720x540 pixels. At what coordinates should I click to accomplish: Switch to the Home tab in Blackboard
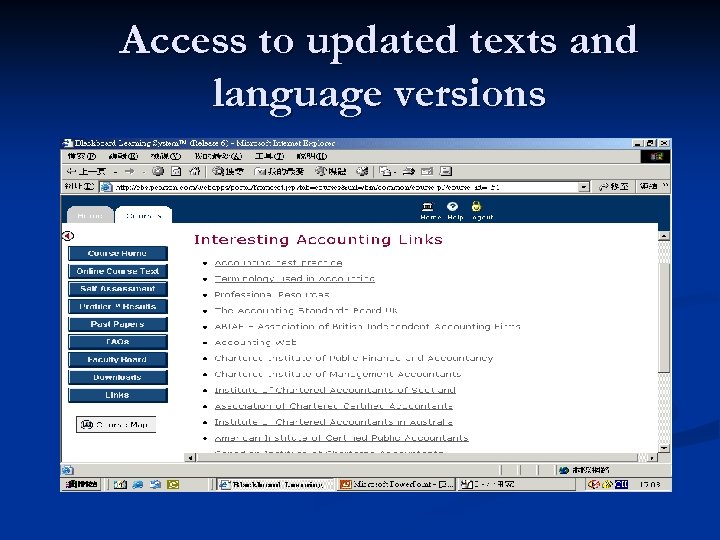90,215
